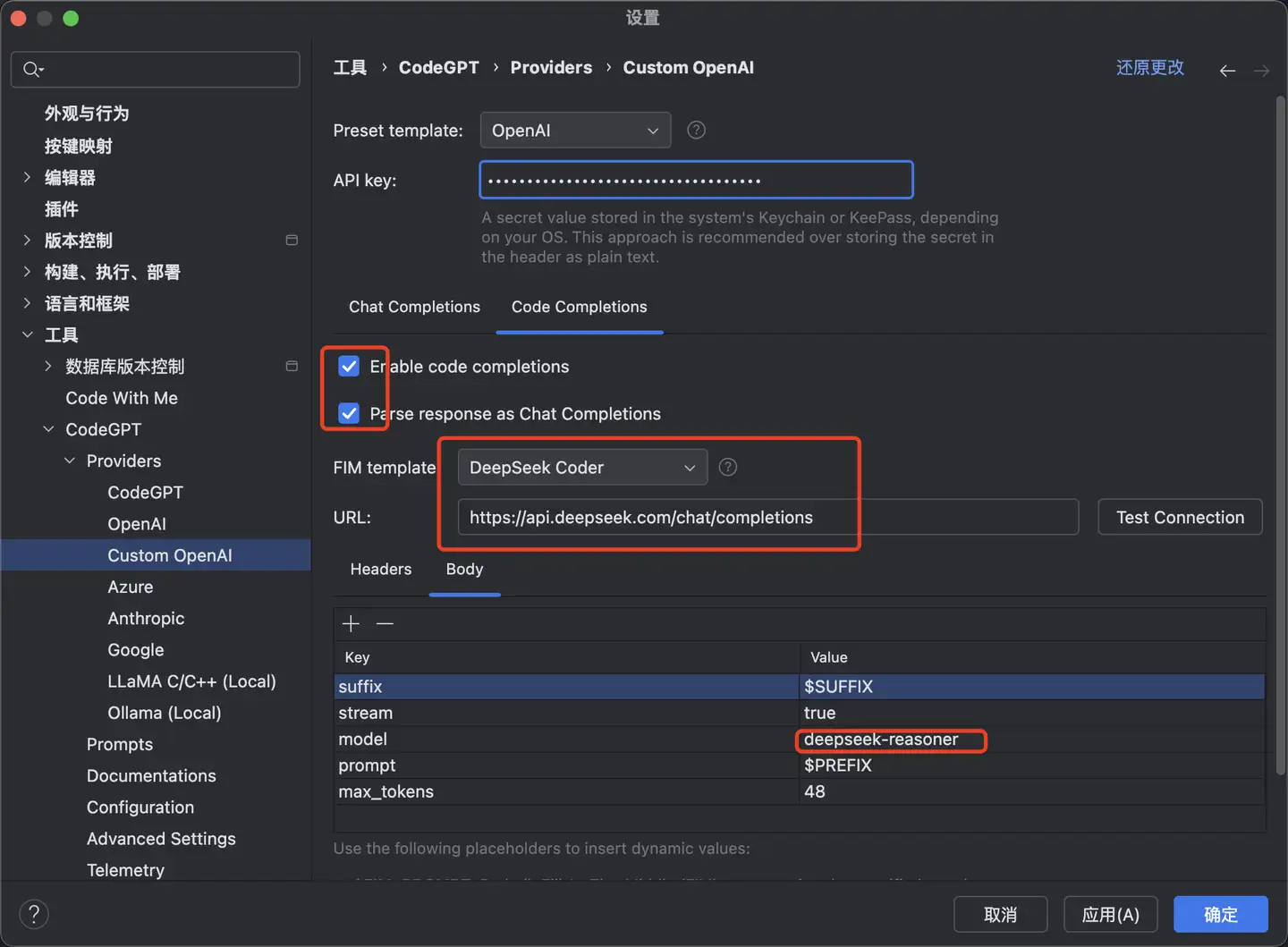The width and height of the screenshot is (1288, 947).
Task: Click the URL input field
Action: (767, 517)
